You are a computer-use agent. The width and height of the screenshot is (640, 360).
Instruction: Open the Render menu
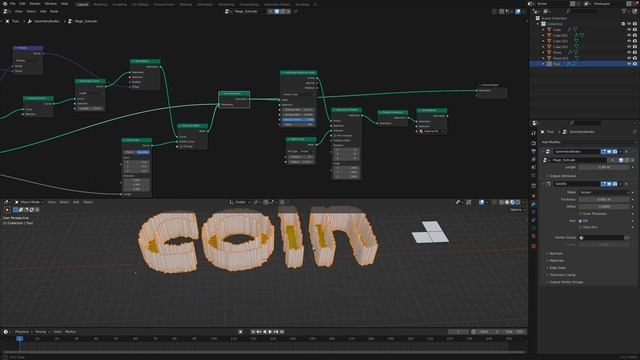point(35,4)
